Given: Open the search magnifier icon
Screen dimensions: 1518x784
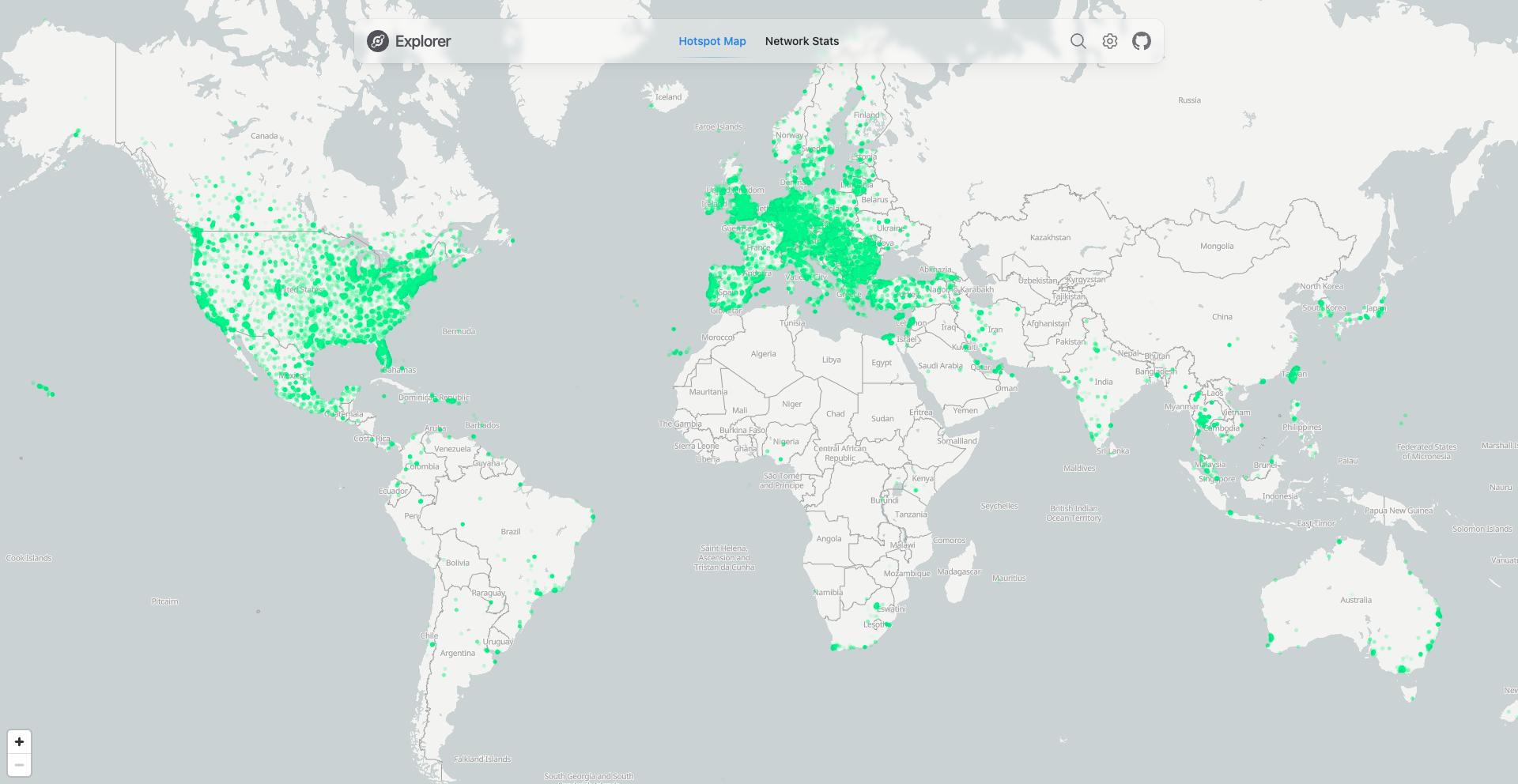Looking at the screenshot, I should 1078,41.
